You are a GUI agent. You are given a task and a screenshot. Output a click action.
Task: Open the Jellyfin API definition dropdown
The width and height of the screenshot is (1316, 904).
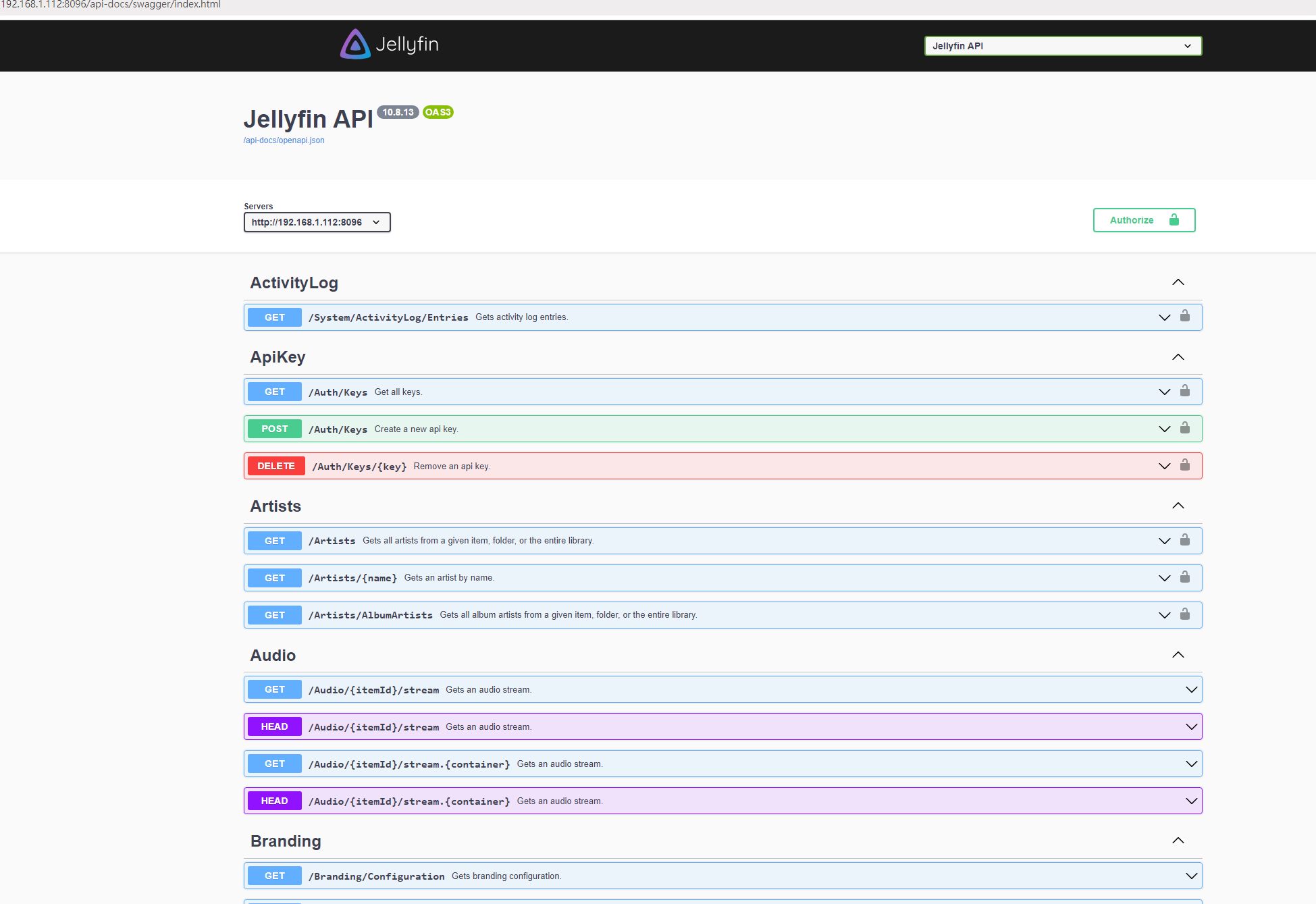point(1062,46)
